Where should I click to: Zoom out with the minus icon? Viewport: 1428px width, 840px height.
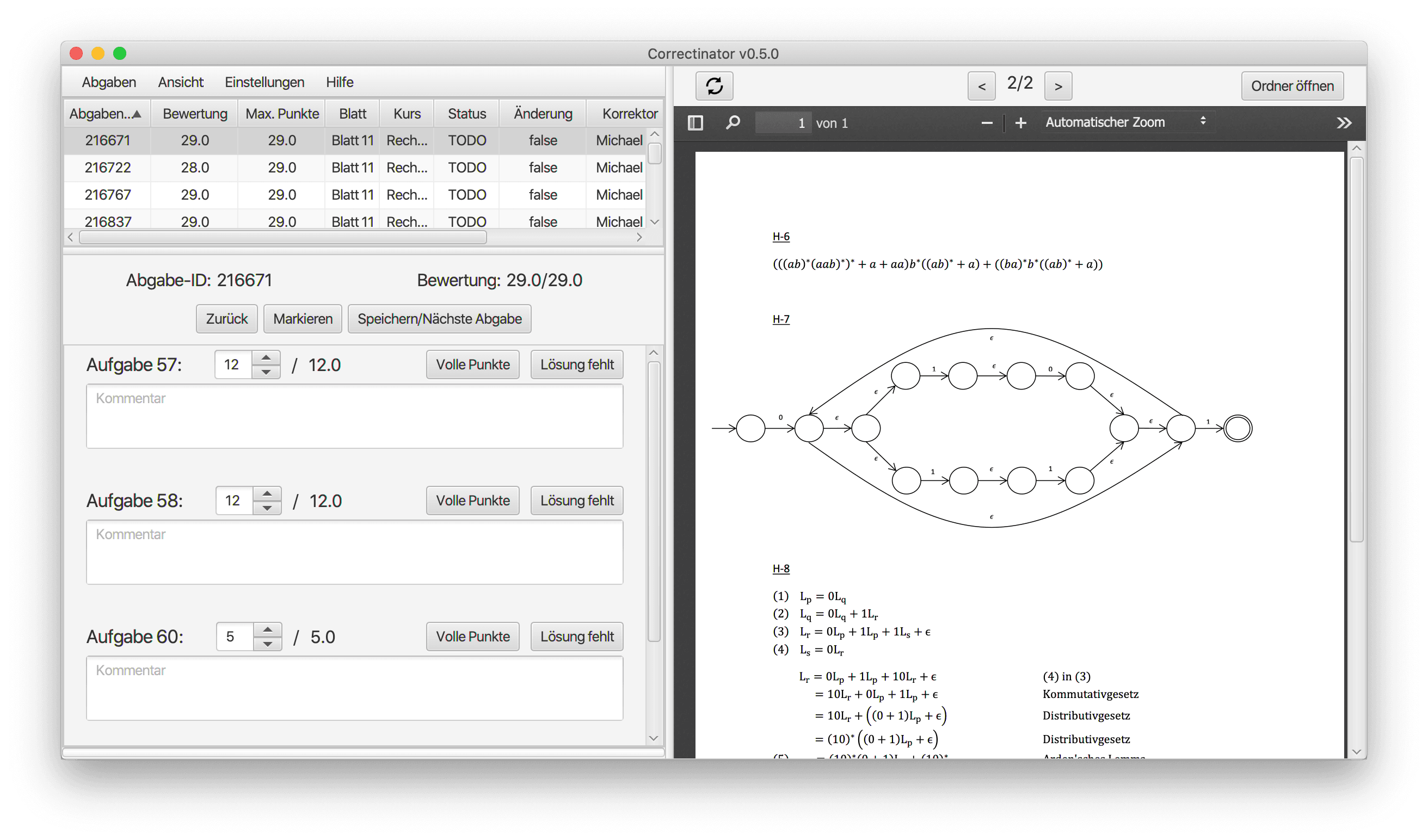click(987, 123)
